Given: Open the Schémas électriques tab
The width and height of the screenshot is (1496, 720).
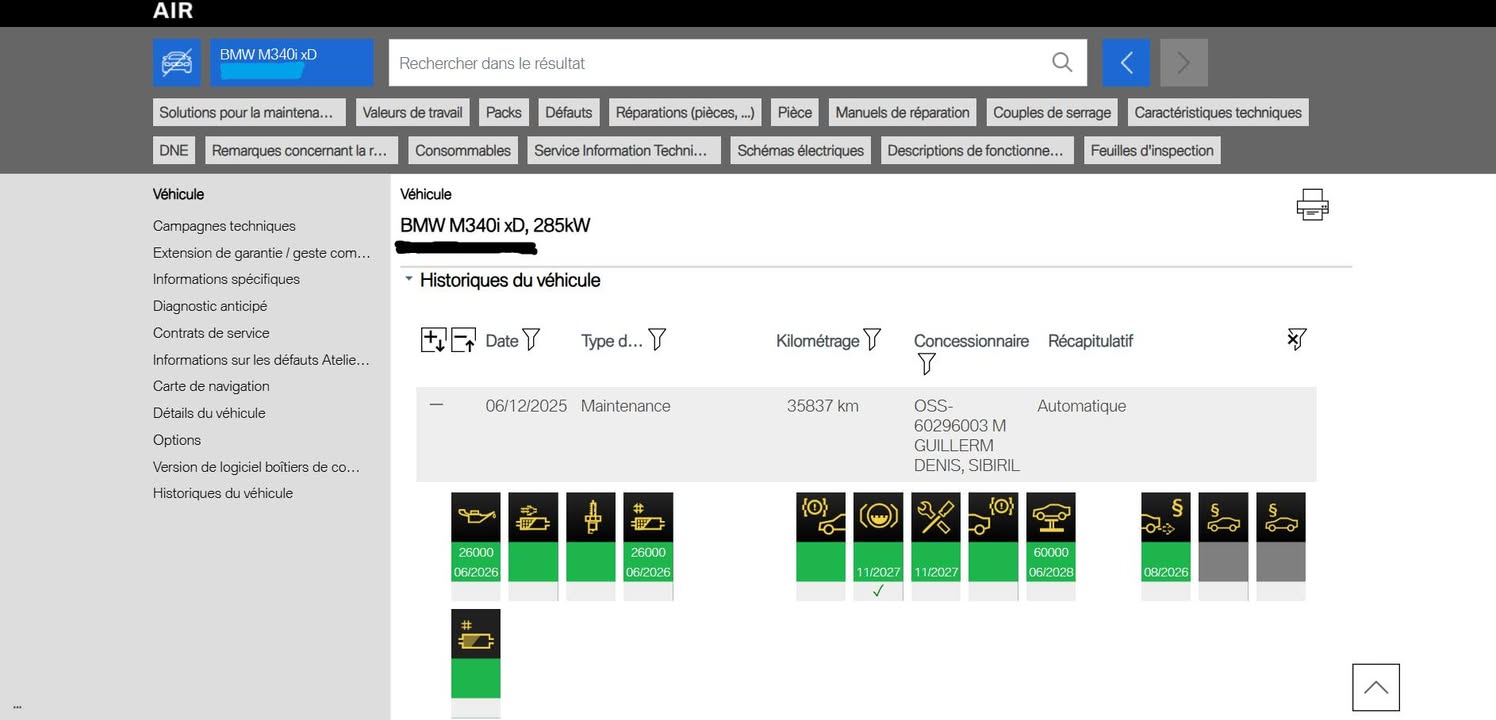Looking at the screenshot, I should 800,150.
